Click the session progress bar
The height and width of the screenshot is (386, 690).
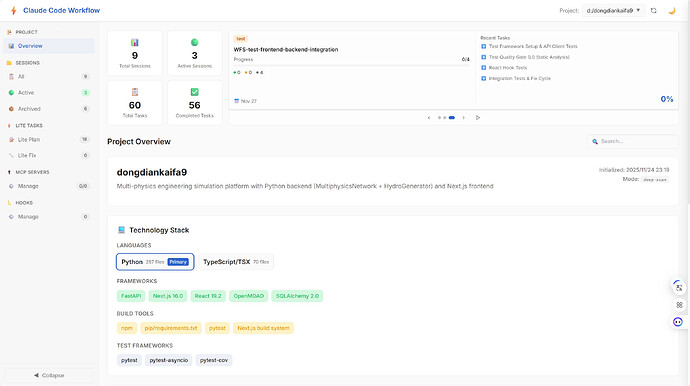click(x=352, y=65)
